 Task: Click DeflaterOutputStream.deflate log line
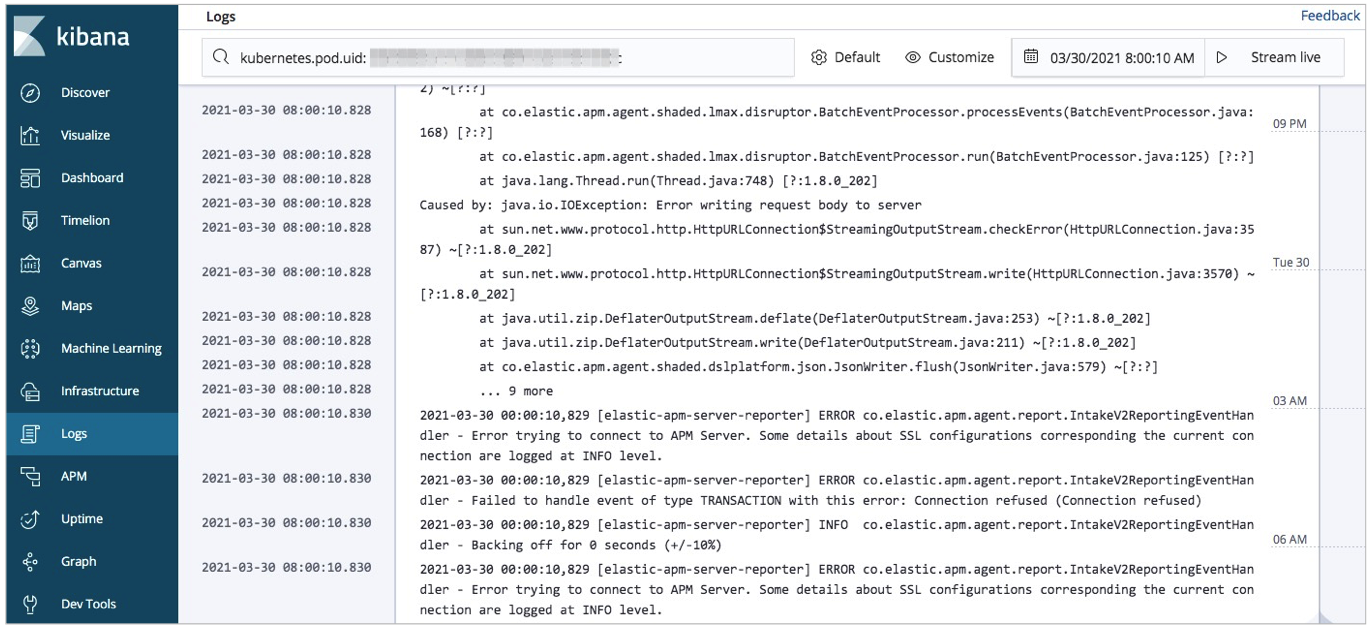coord(815,319)
